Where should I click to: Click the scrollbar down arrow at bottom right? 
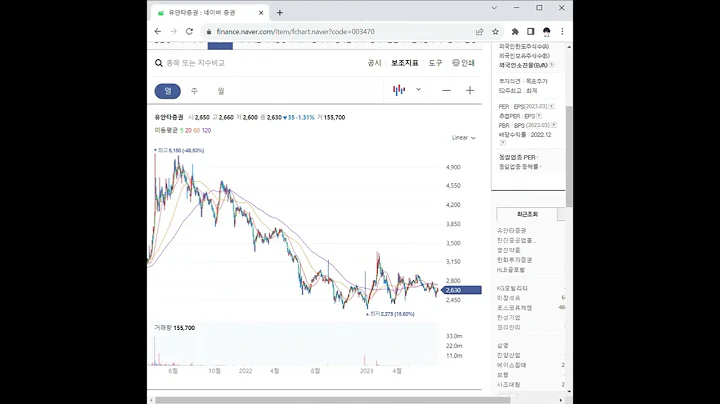569,391
